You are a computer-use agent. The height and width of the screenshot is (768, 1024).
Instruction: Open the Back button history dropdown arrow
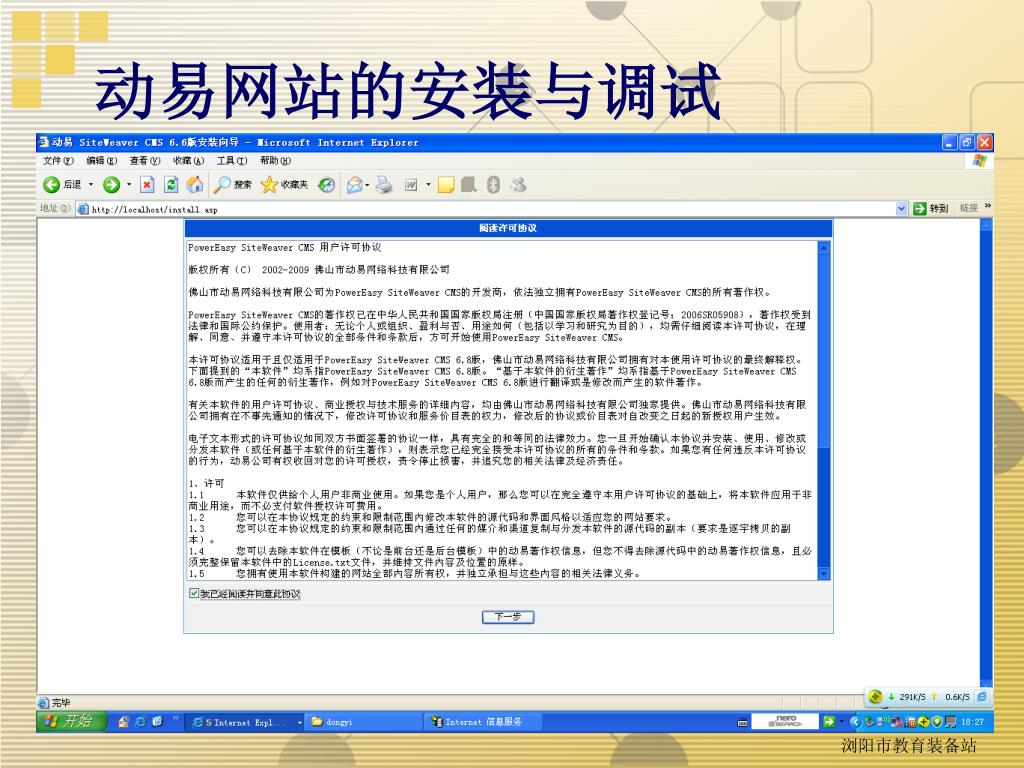(91, 185)
